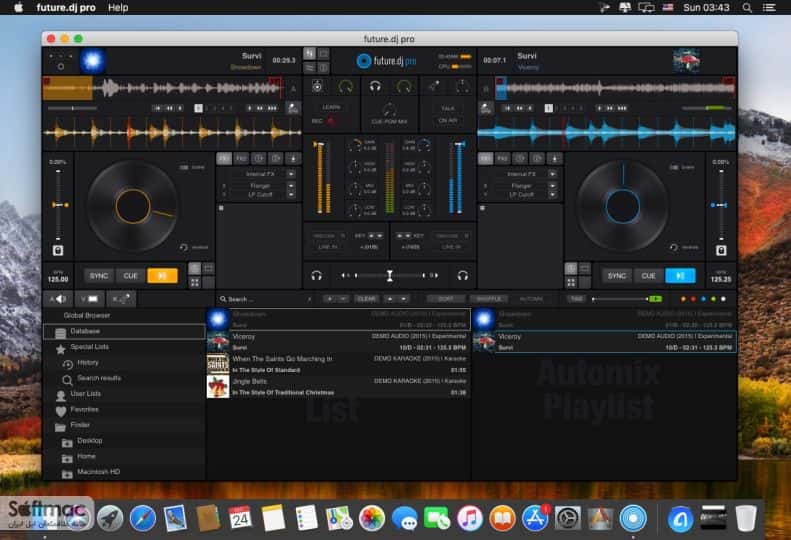Enable SYNC on the right deck
The height and width of the screenshot is (540, 791).
click(616, 276)
